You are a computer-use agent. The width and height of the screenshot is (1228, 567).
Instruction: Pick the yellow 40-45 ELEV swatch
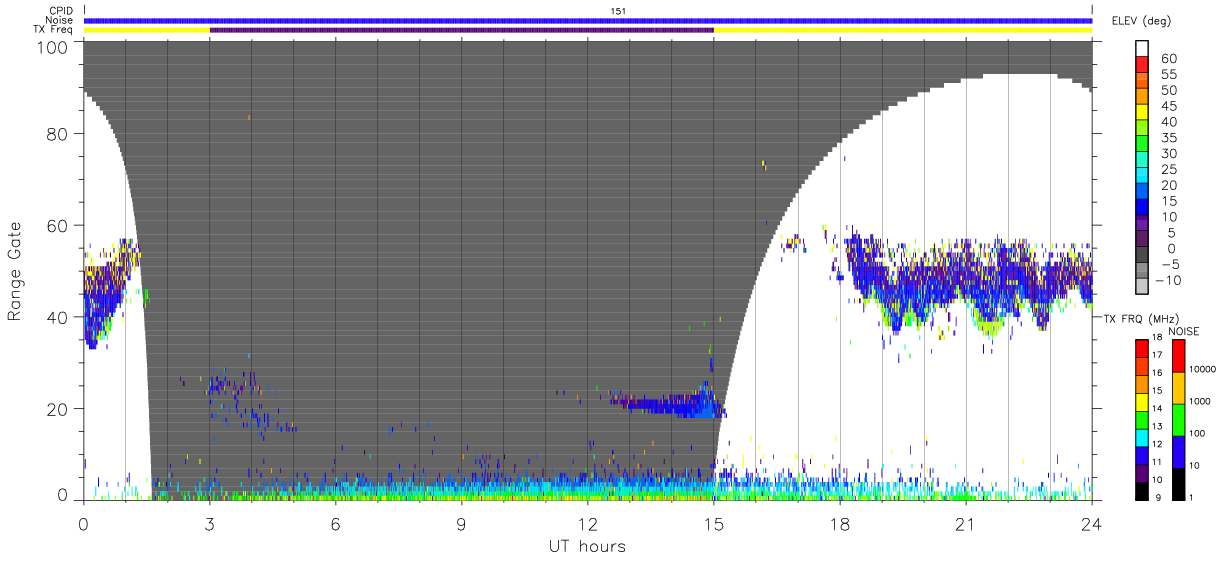pos(1142,113)
